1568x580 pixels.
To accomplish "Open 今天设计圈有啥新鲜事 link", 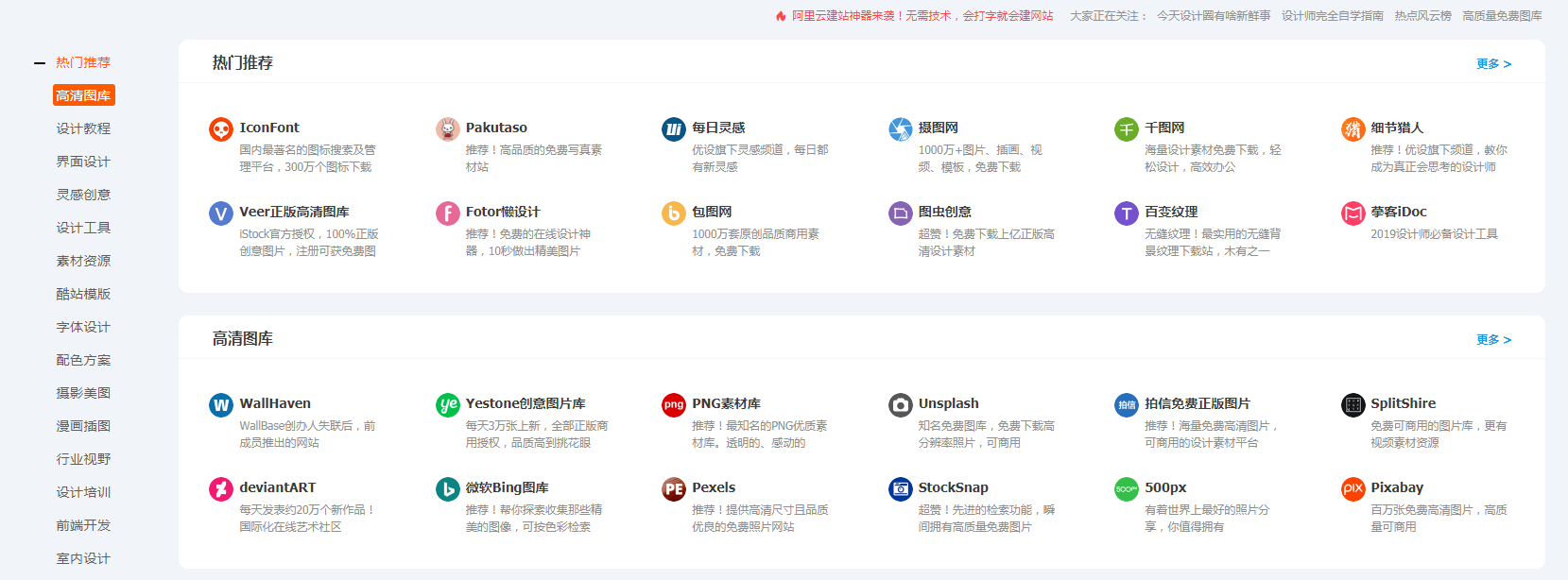I will [1214, 16].
